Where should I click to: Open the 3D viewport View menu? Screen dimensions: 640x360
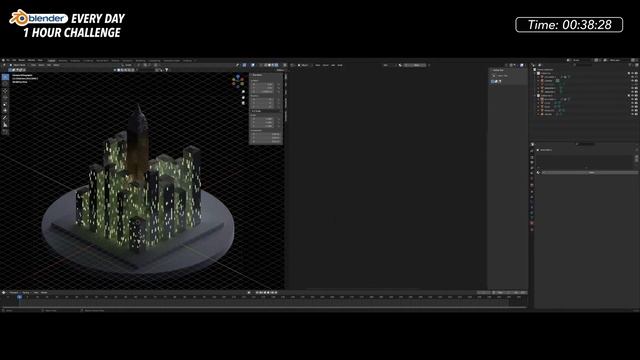(33, 65)
